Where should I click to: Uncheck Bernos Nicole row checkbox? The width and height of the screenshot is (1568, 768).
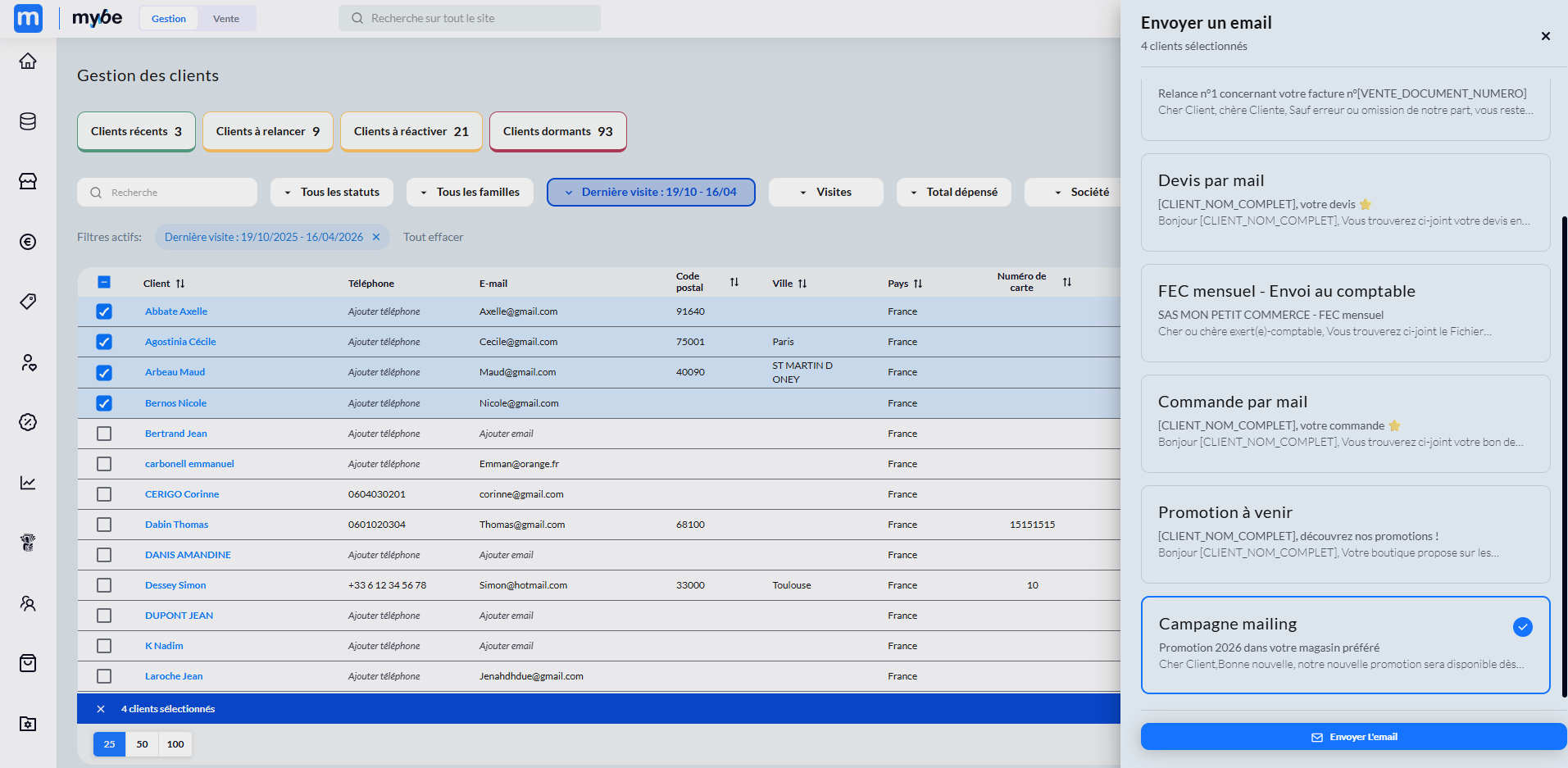coord(104,403)
